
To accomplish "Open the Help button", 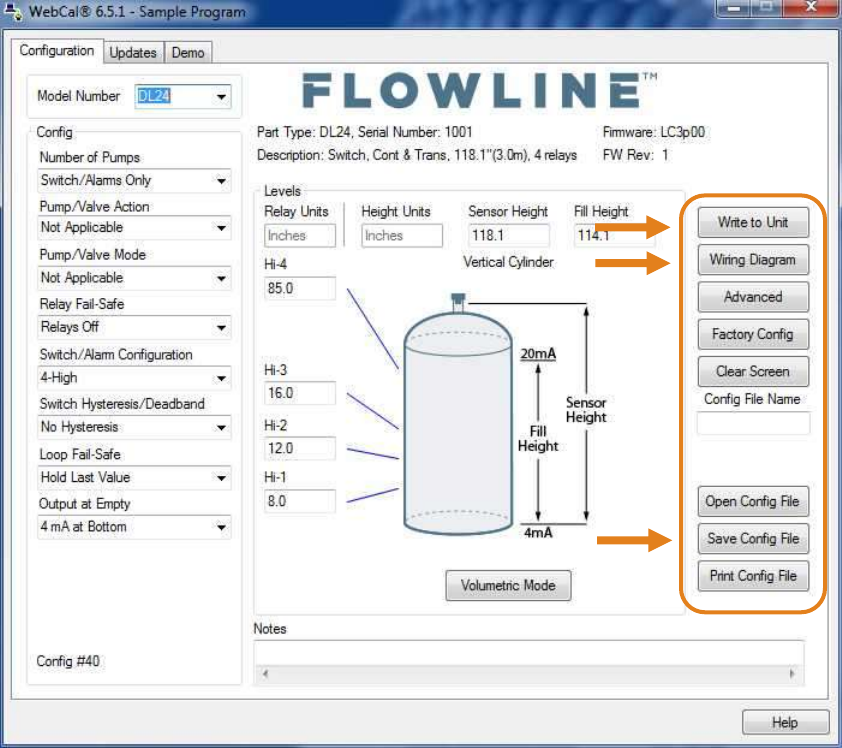I will click(785, 723).
